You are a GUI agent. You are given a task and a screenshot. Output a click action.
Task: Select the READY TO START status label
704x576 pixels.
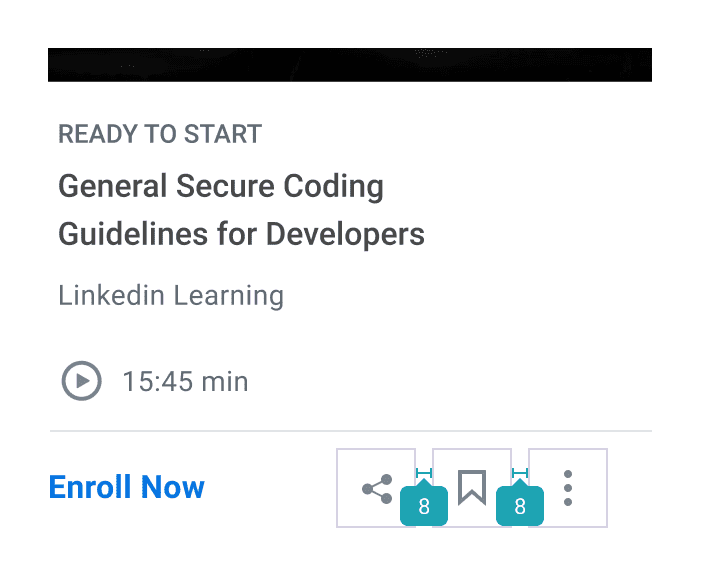tap(160, 134)
